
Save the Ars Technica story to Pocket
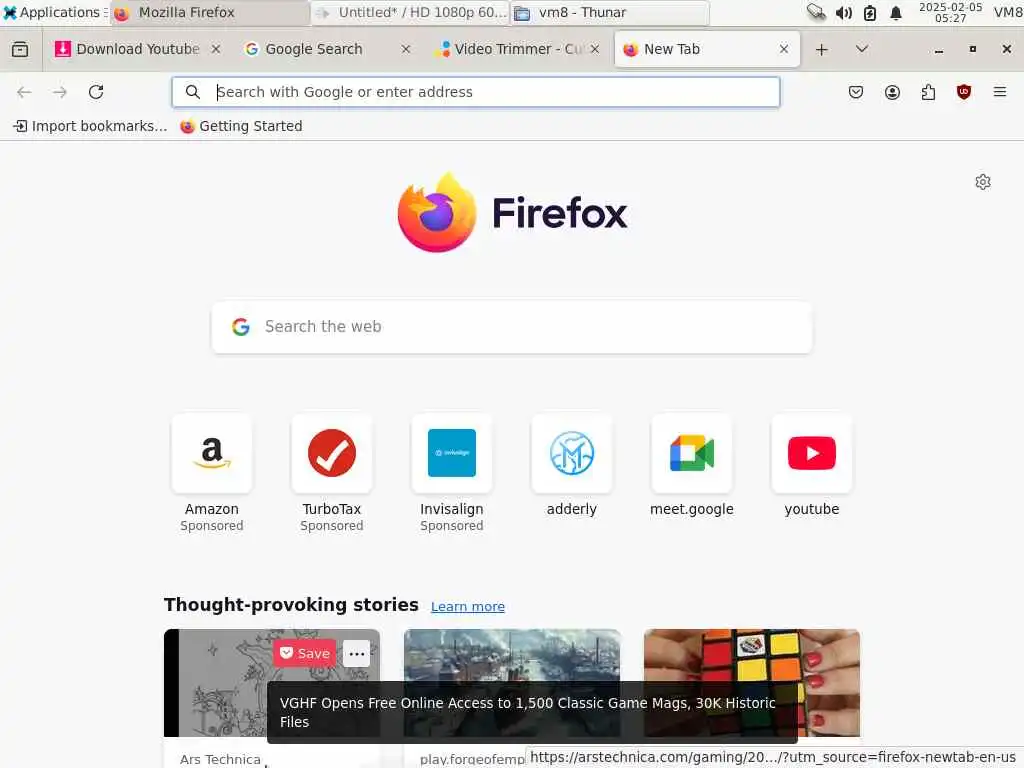[x=304, y=653]
